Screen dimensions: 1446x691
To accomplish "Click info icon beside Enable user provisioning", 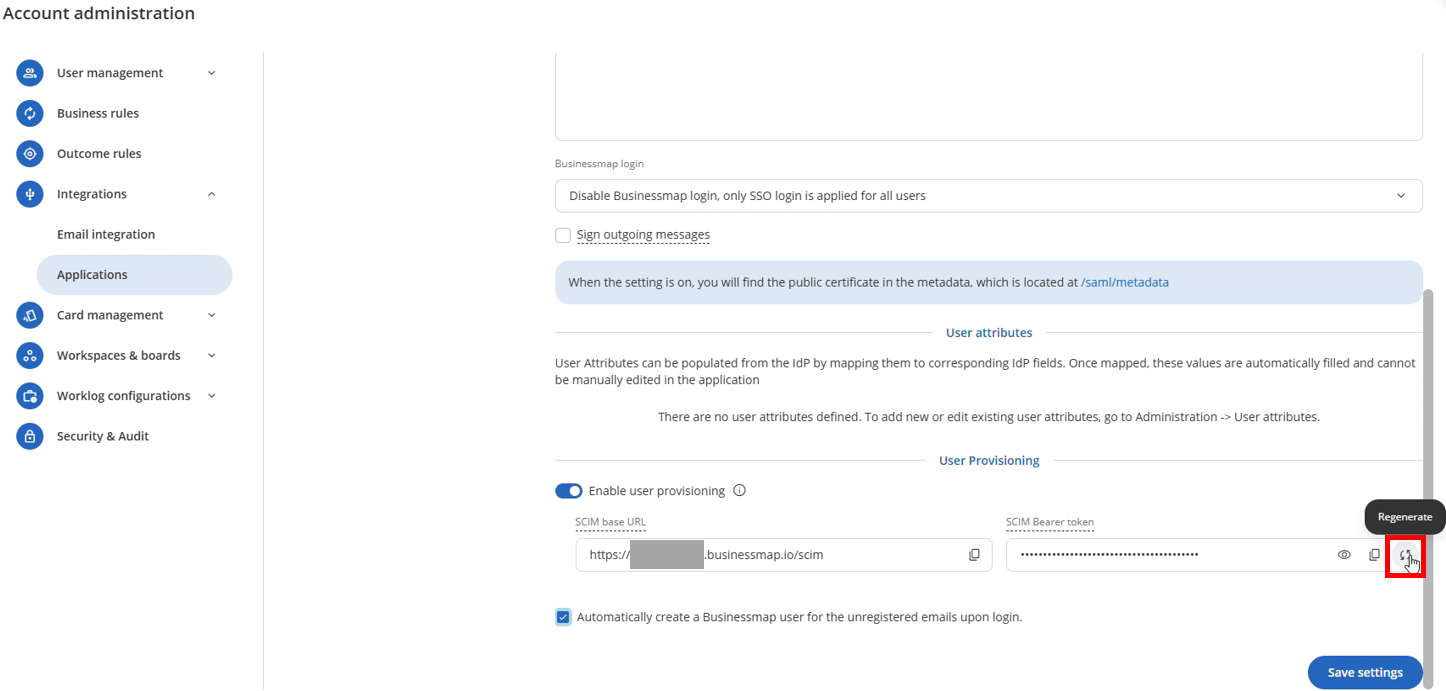I will [x=740, y=490].
